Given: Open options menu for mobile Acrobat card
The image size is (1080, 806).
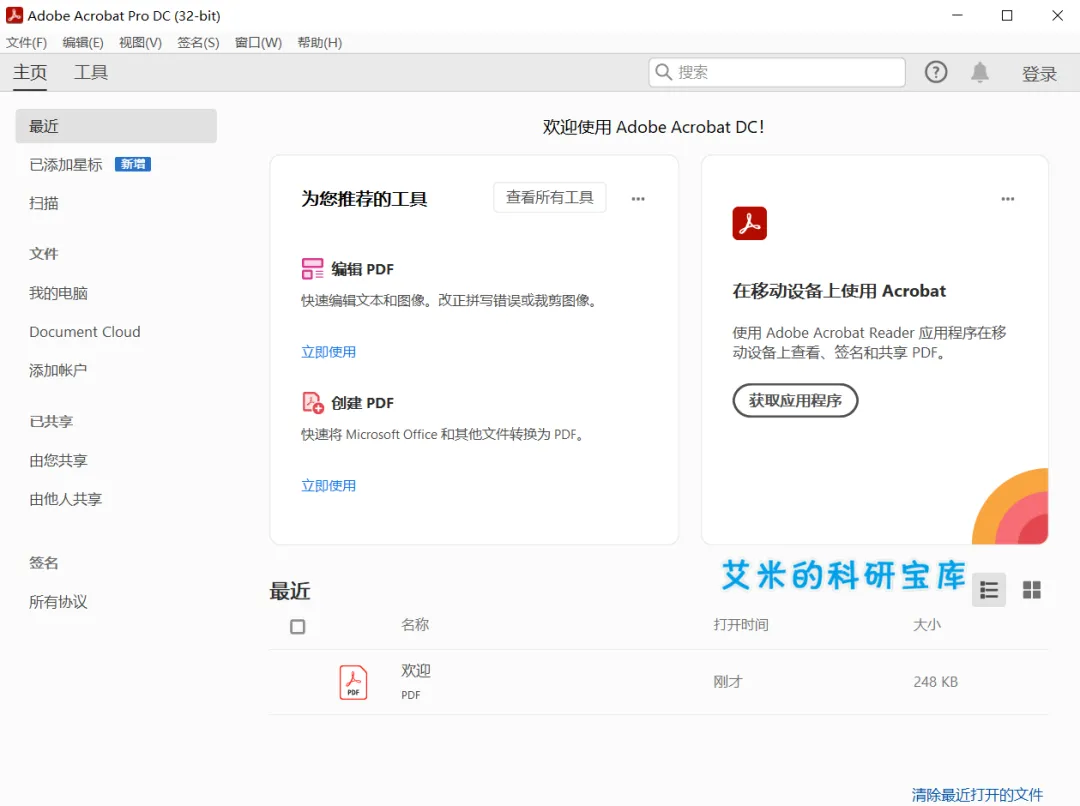Looking at the screenshot, I should [x=1008, y=198].
